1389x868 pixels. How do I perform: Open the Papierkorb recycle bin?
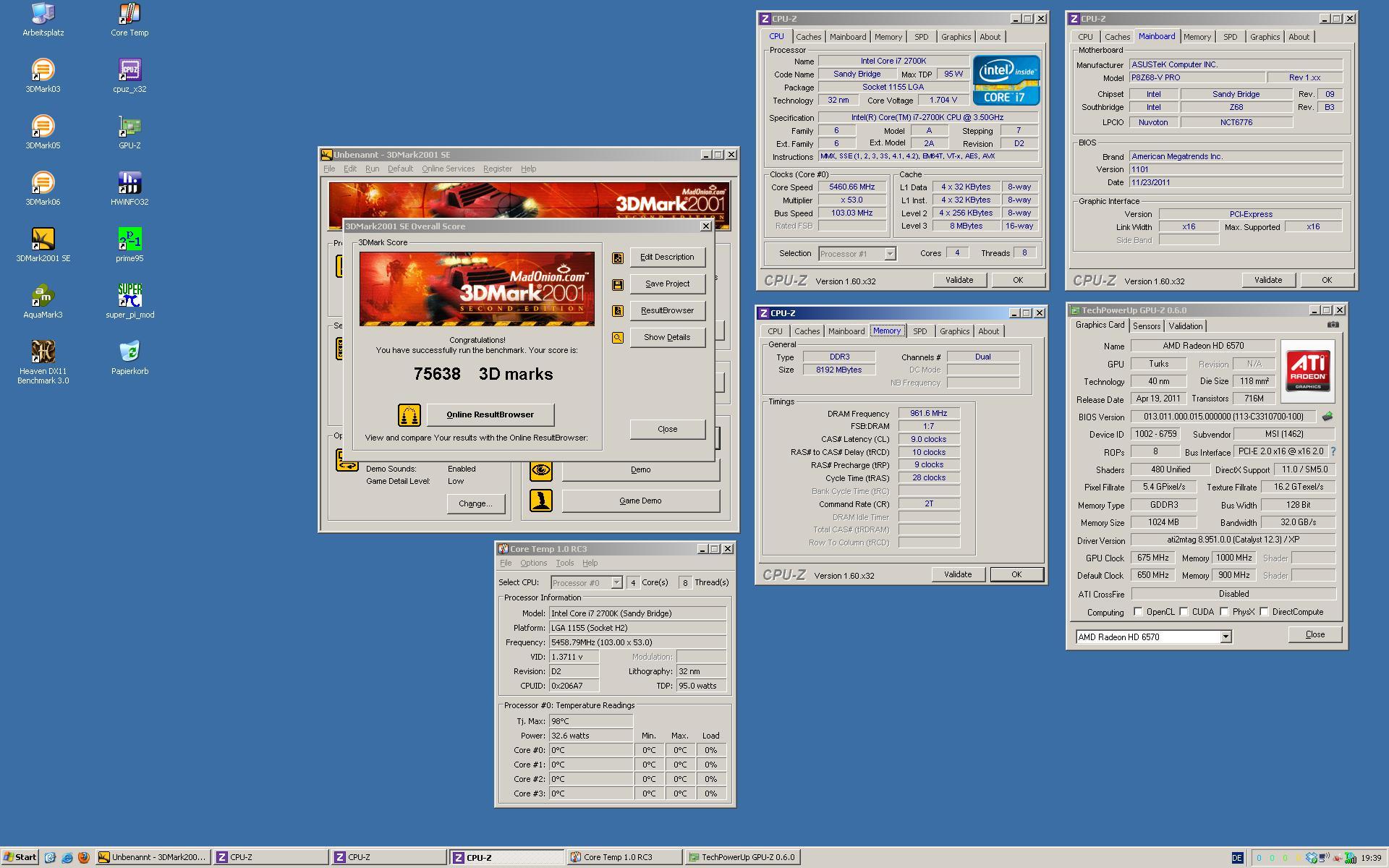129,358
